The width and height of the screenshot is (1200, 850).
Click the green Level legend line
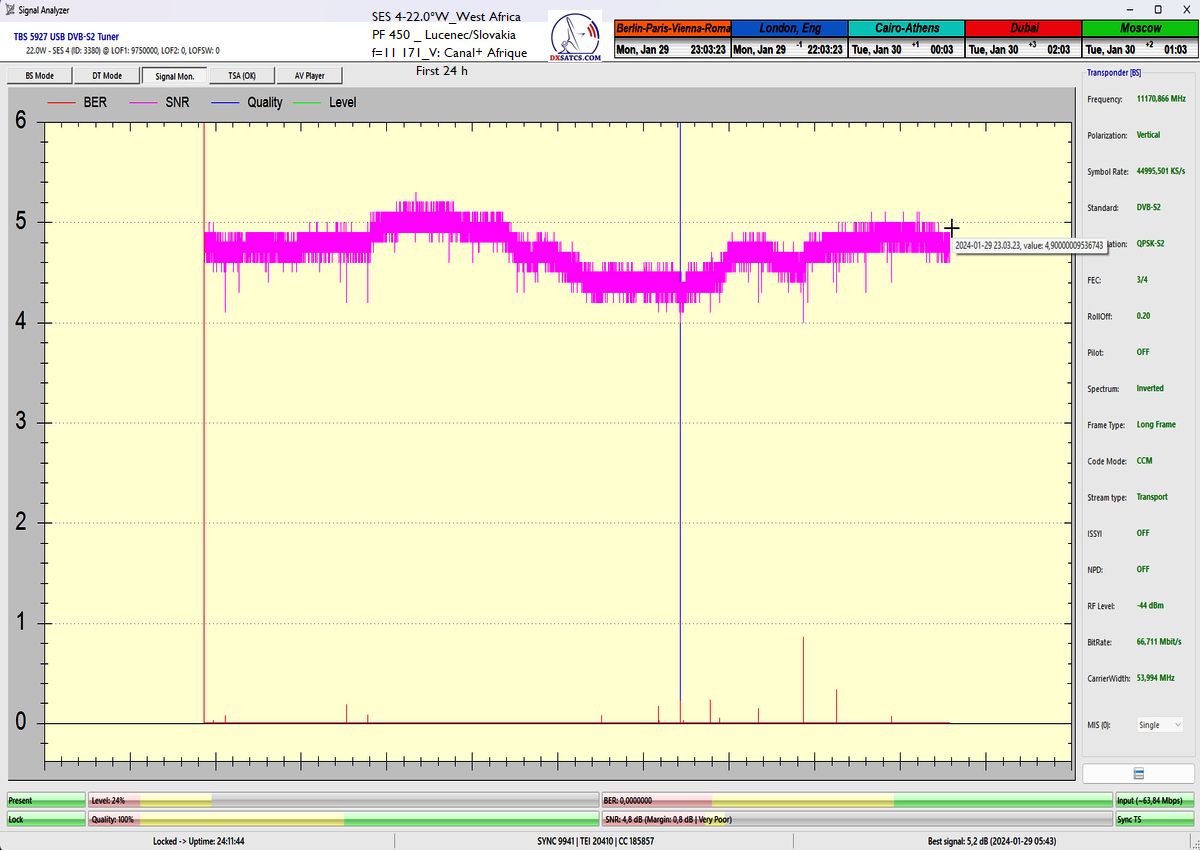point(310,103)
